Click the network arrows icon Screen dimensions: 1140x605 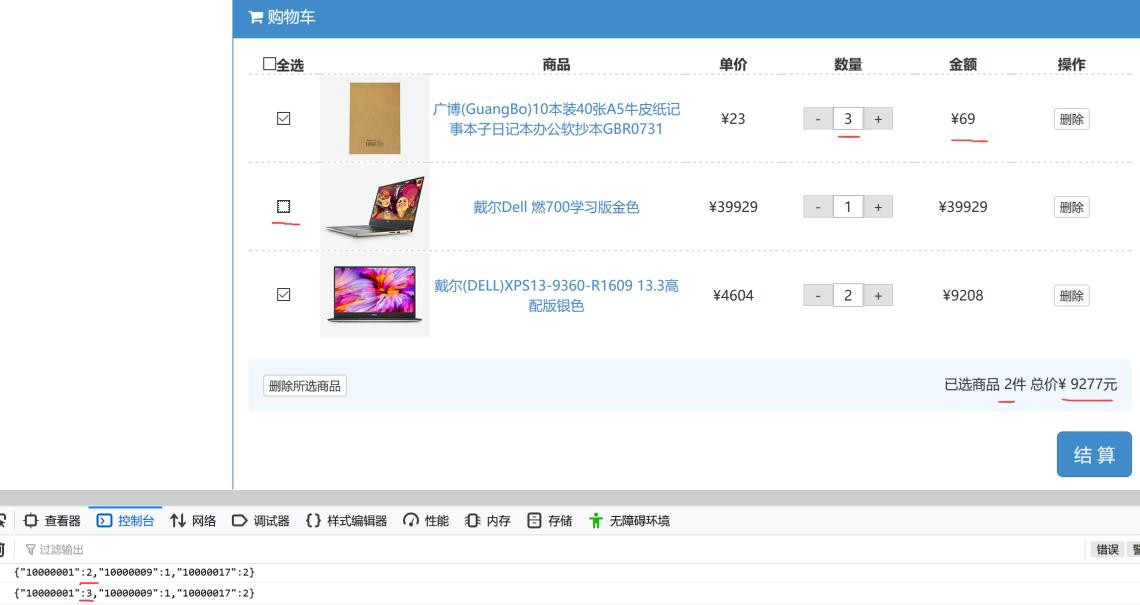point(178,521)
